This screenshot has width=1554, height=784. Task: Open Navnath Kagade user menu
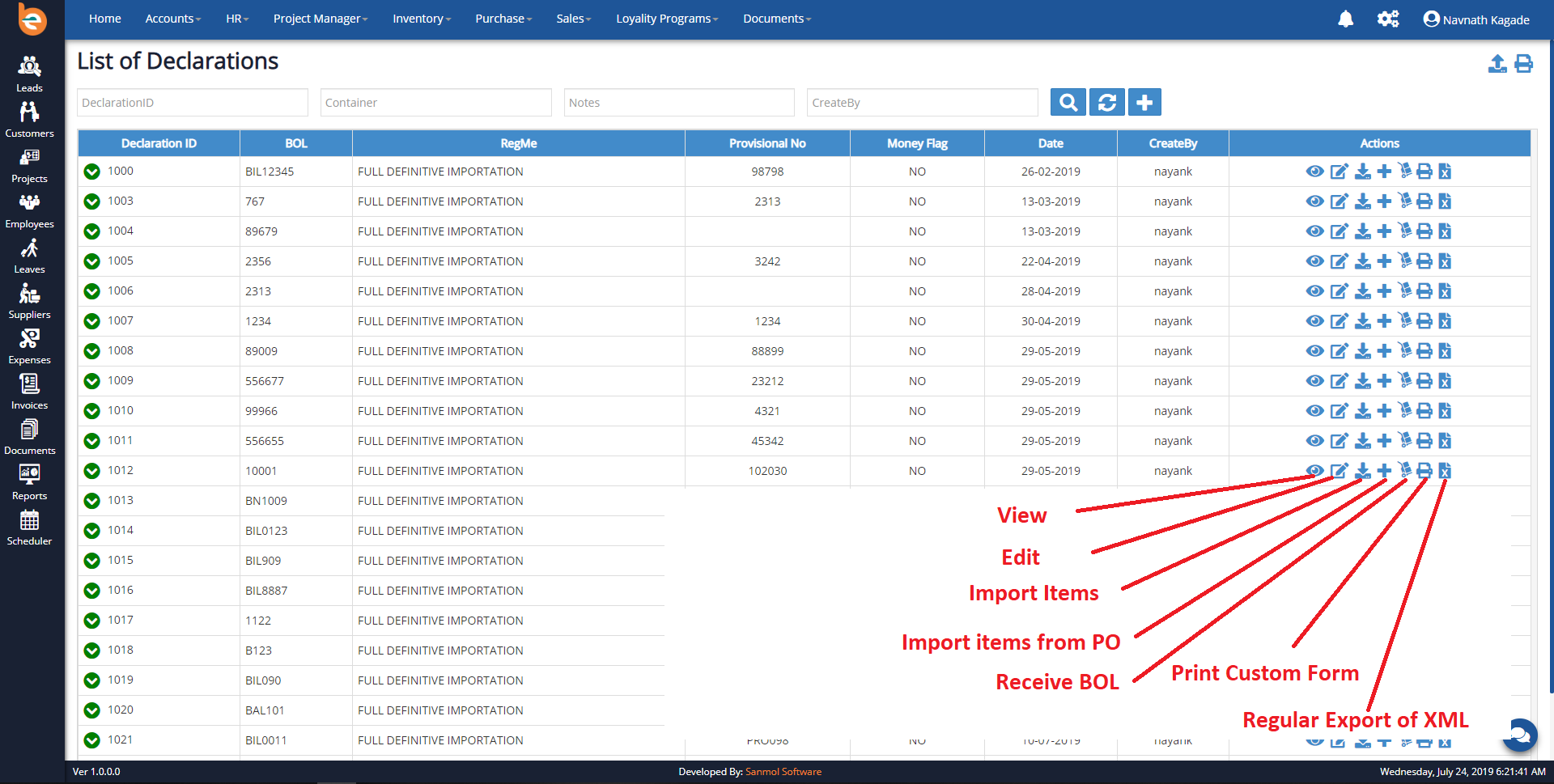tap(1476, 19)
